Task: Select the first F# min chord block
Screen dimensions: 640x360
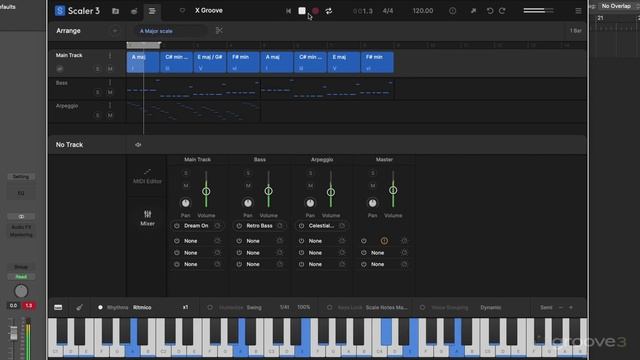Action: click(243, 62)
